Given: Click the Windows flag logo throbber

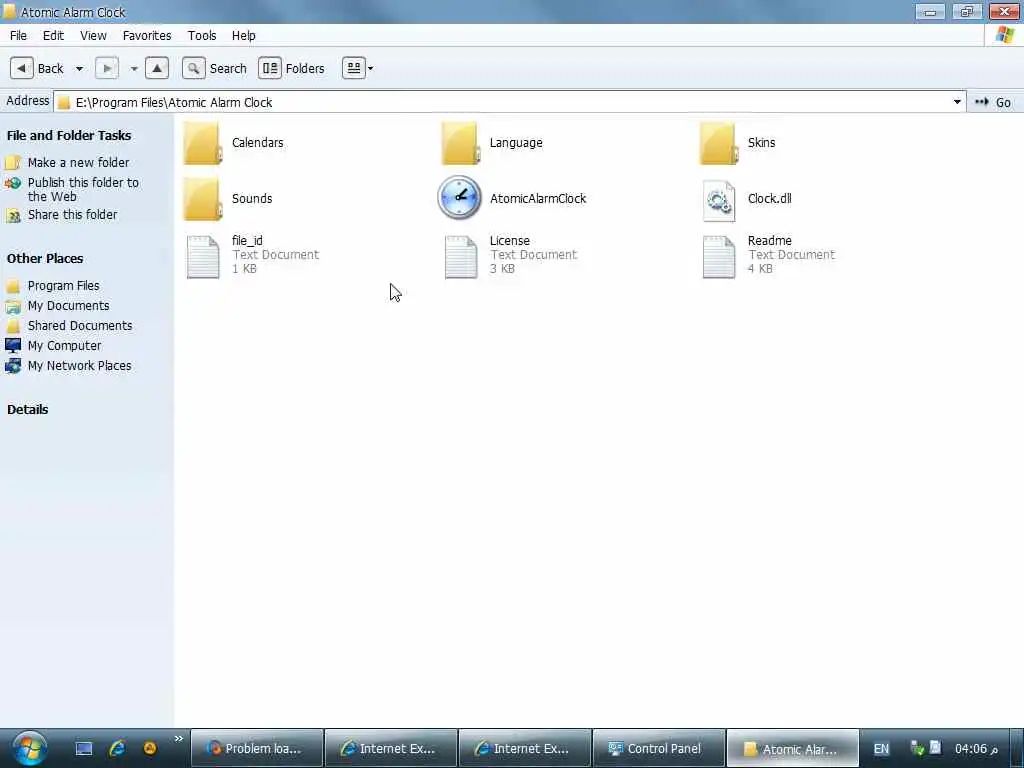Looking at the screenshot, I should pyautogui.click(x=1004, y=35).
